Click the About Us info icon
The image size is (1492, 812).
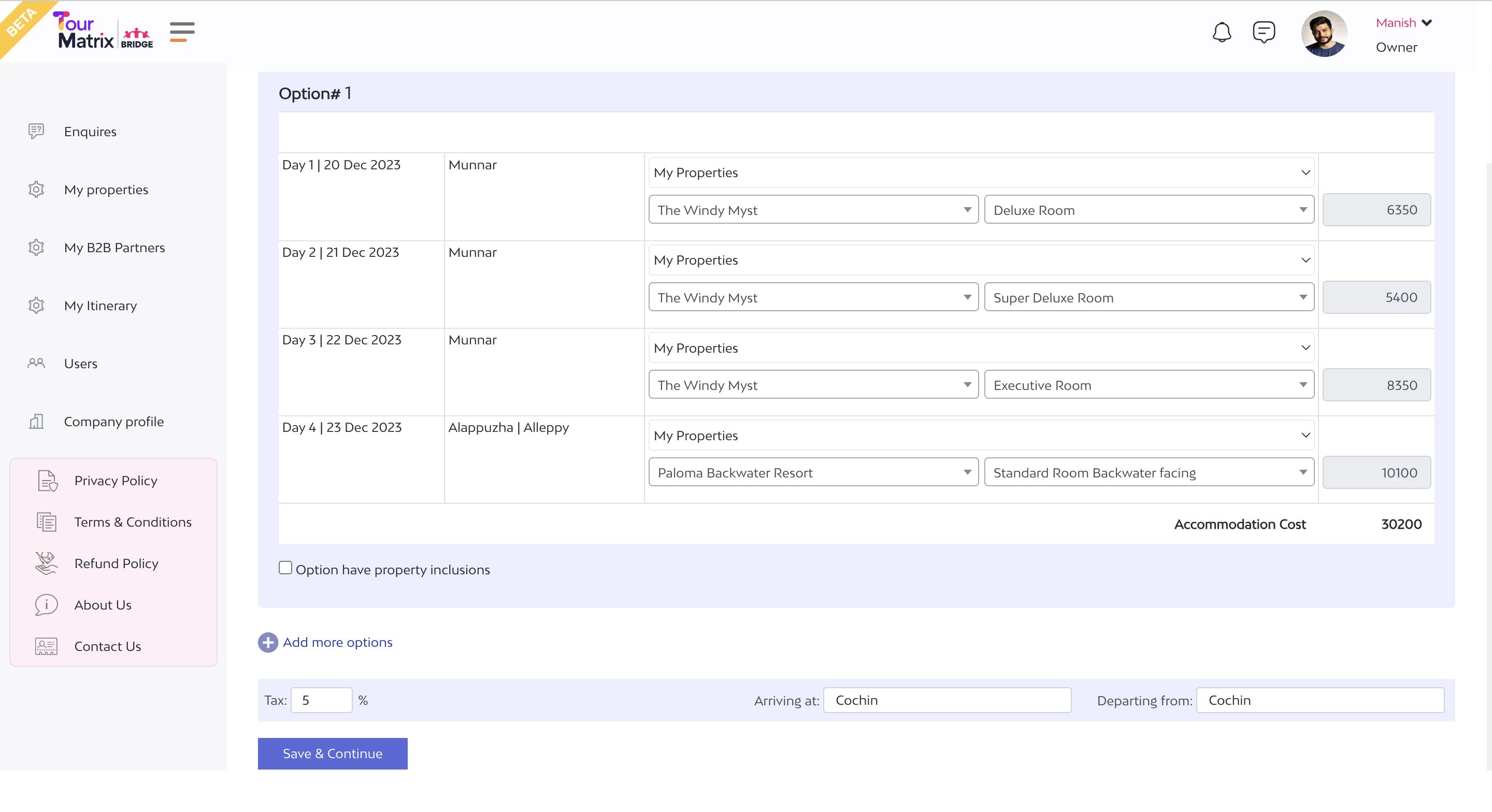tap(46, 605)
